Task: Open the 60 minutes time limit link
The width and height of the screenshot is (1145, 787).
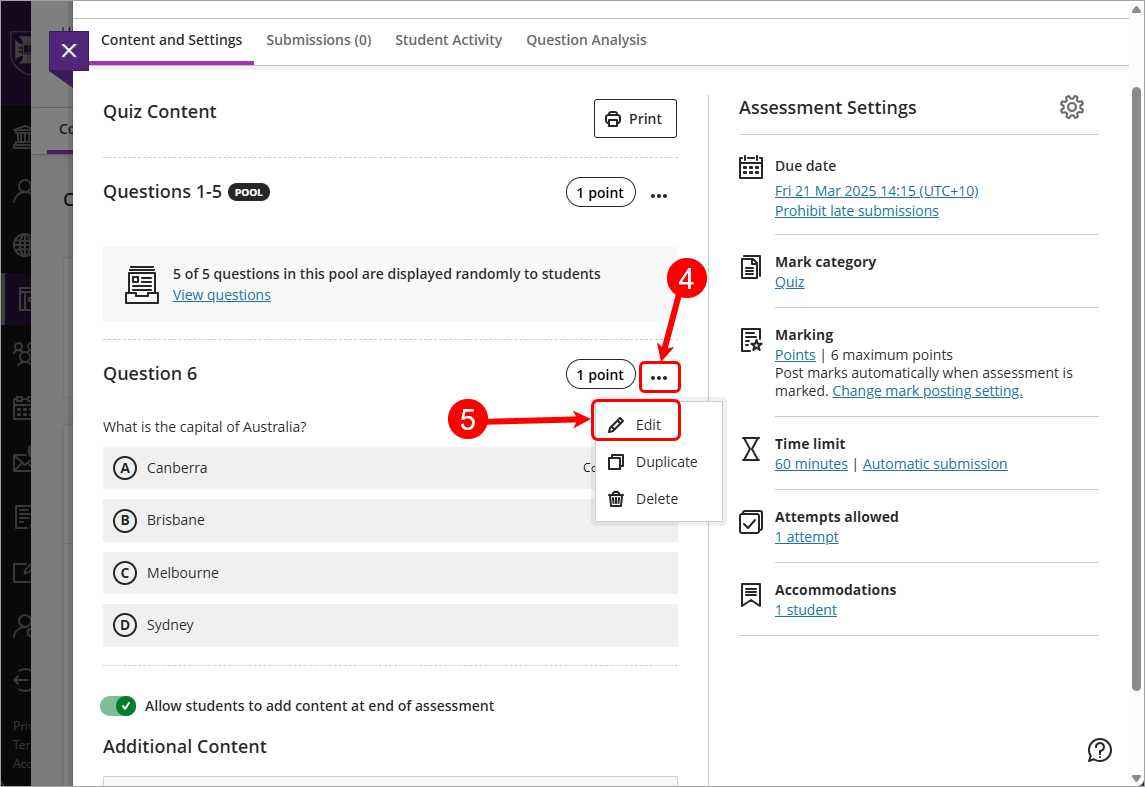Action: coord(811,464)
